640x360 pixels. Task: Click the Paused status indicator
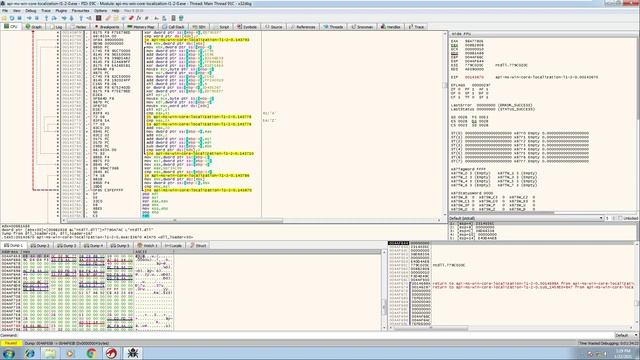[x=11, y=343]
